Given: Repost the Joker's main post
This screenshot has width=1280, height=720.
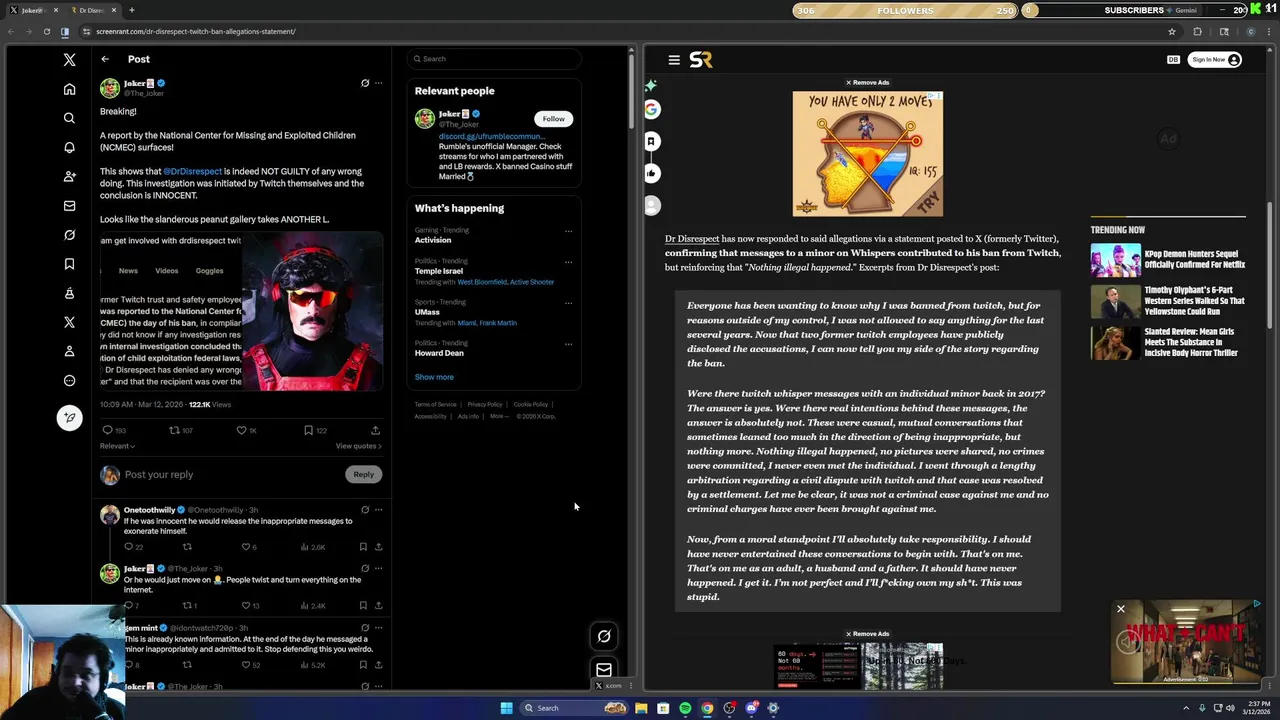Looking at the screenshot, I should [x=174, y=430].
